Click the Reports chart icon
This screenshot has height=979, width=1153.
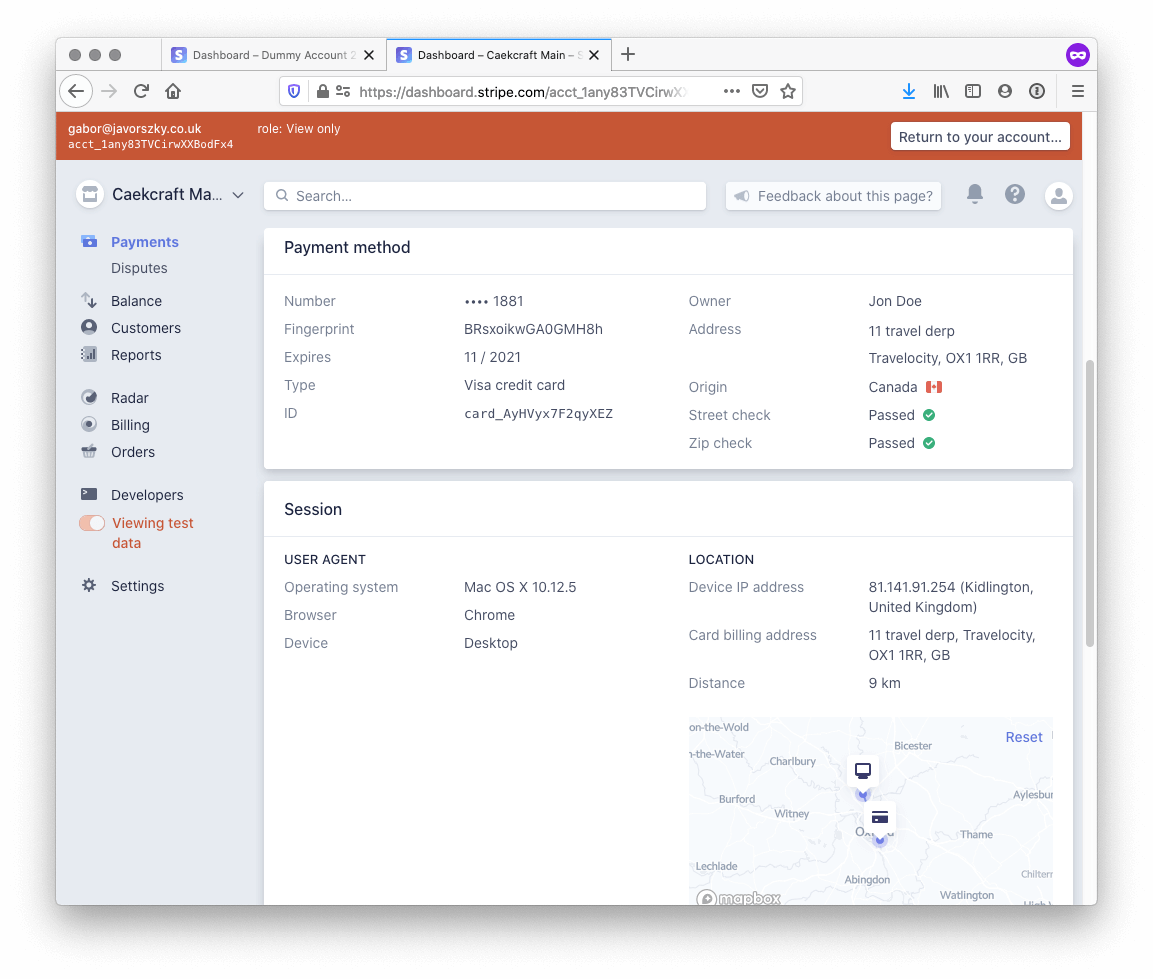89,355
